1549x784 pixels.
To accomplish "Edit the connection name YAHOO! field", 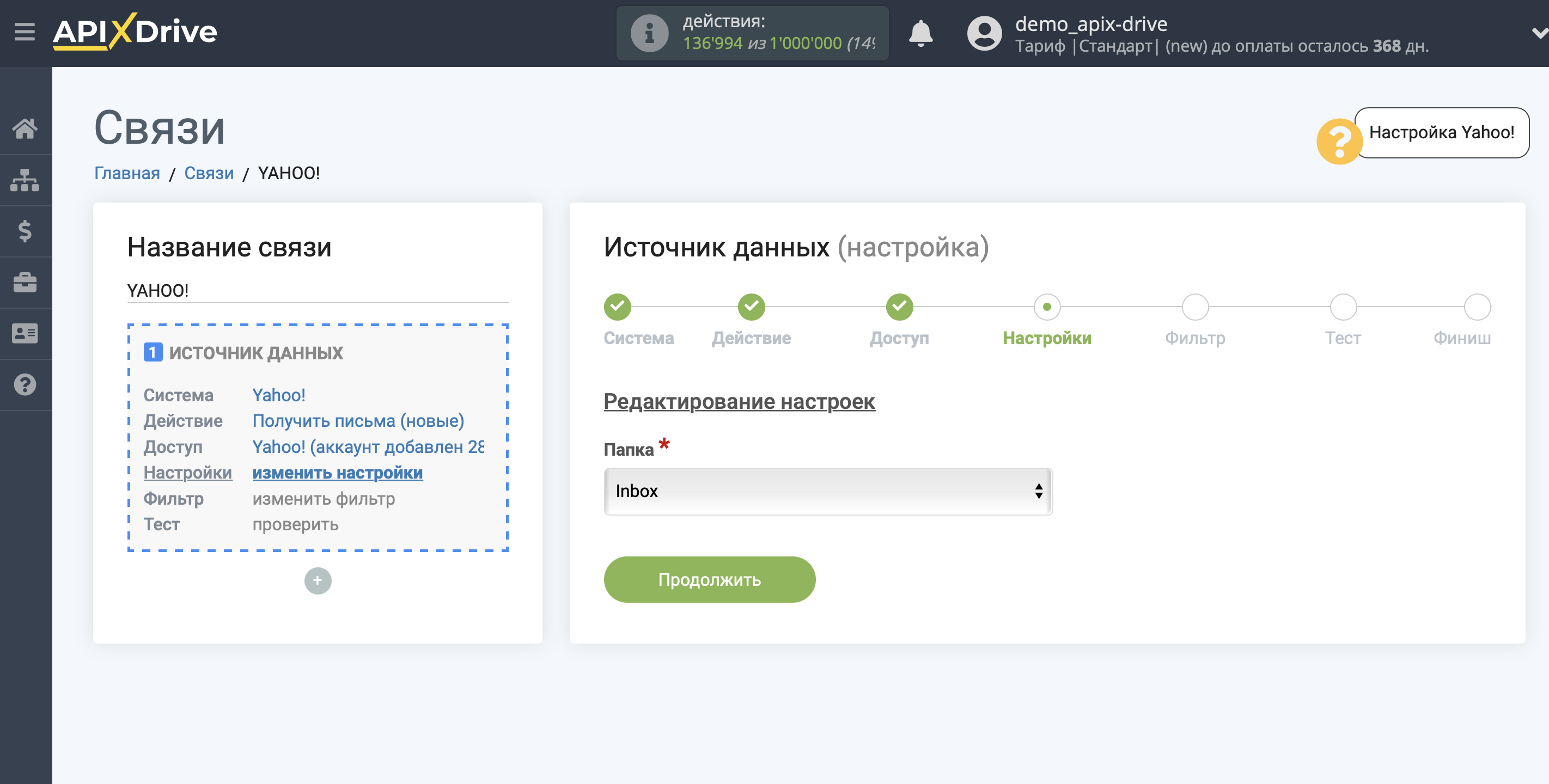I will click(x=318, y=290).
